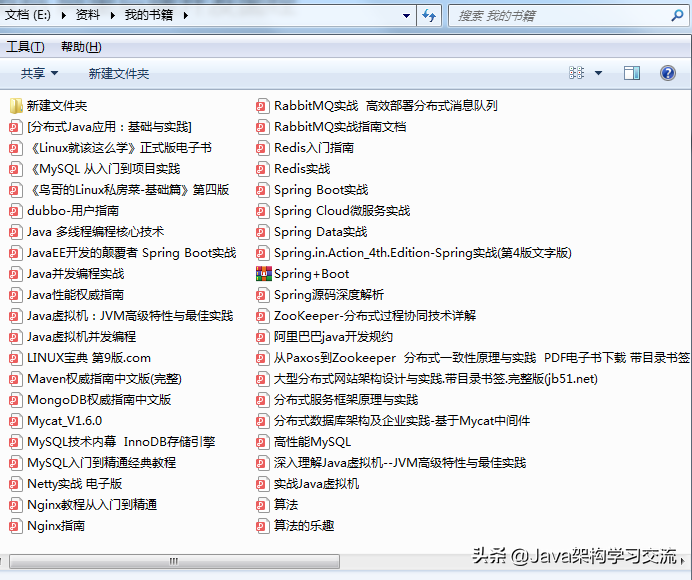This screenshot has height=580, width=692.
Task: Open the address bar history dropdown
Action: tap(406, 16)
